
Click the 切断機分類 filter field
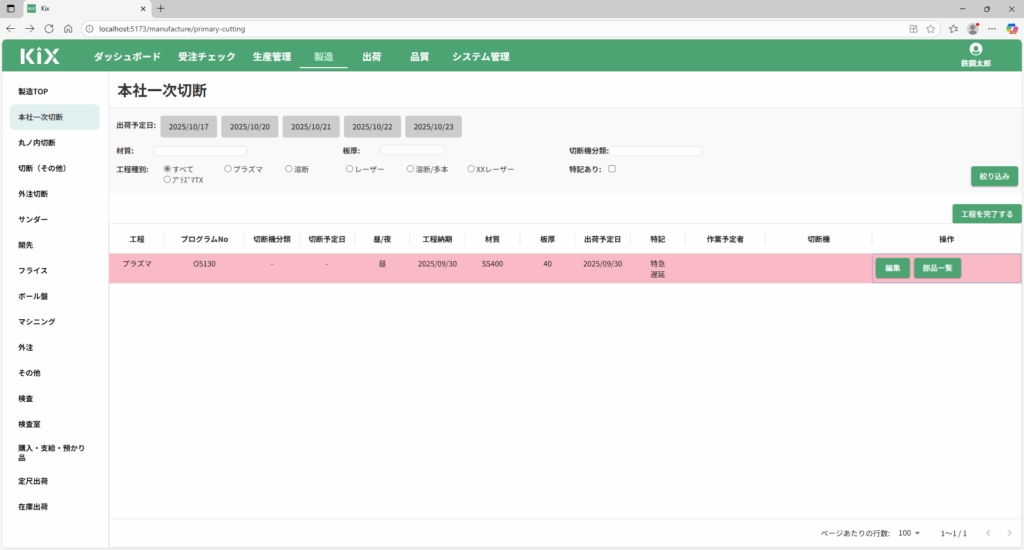click(x=657, y=151)
